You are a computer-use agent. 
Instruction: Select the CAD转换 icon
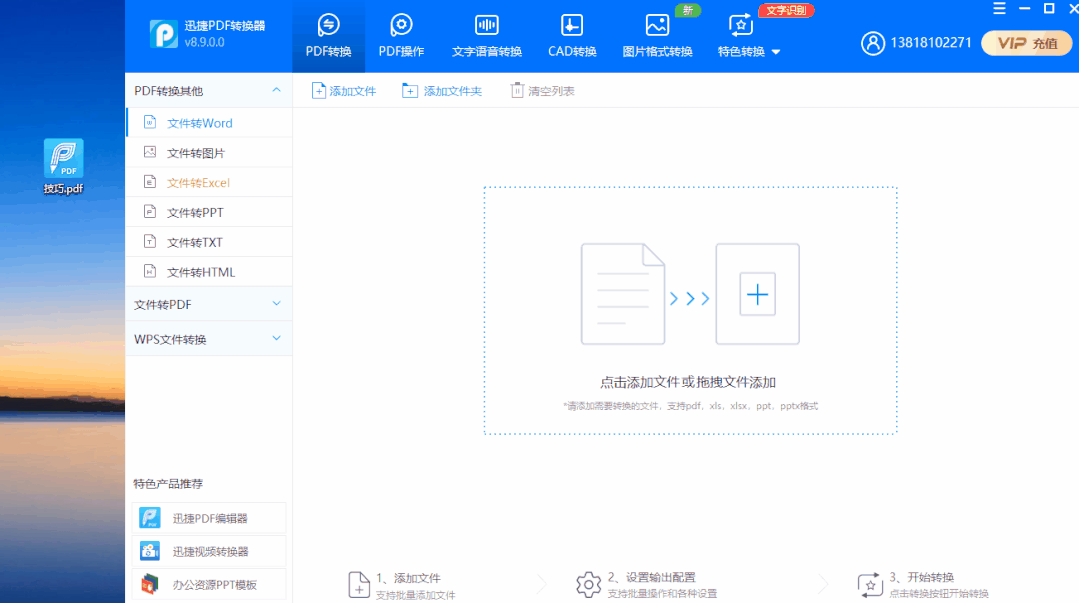point(572,26)
